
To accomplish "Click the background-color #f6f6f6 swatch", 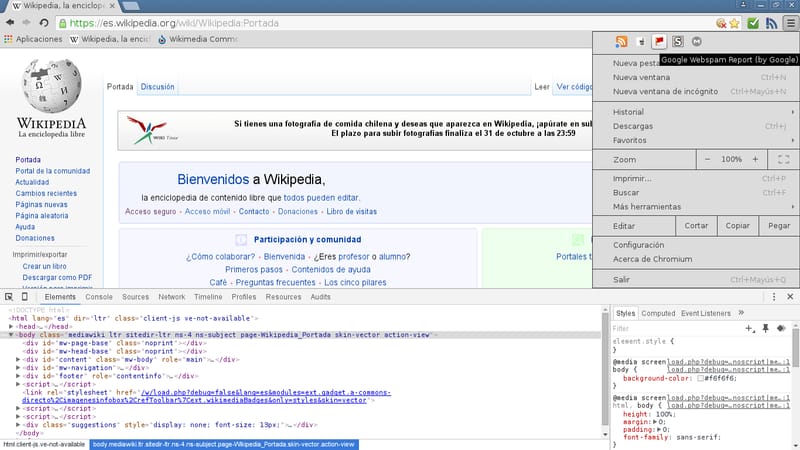I will pyautogui.click(x=700, y=379).
